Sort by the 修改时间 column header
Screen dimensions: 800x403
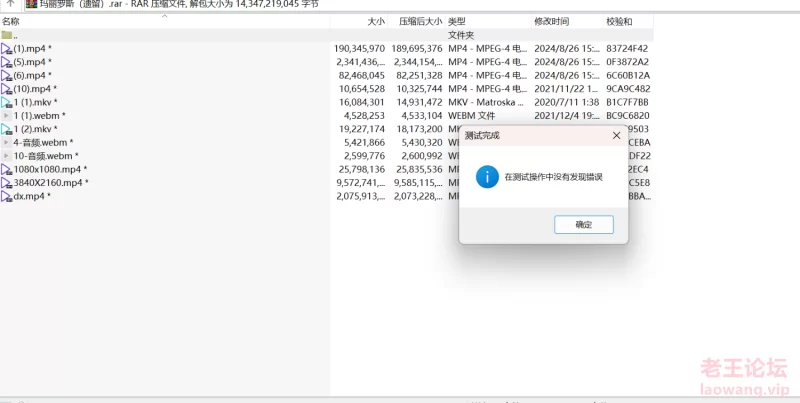click(551, 21)
